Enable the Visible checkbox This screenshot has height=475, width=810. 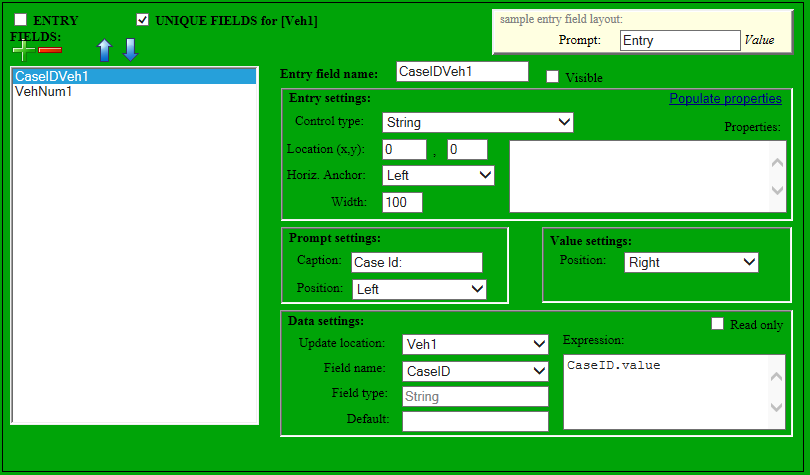pos(552,77)
